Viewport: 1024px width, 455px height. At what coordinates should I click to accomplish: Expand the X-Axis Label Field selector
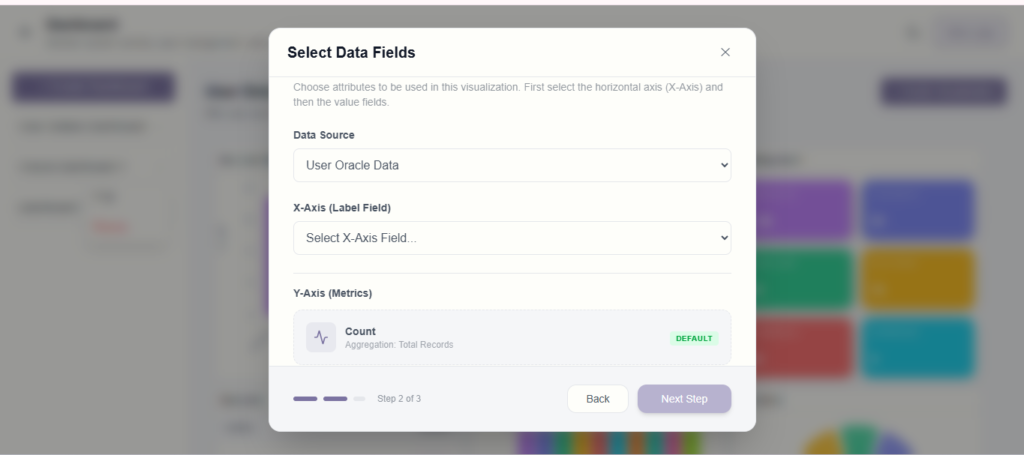512,238
